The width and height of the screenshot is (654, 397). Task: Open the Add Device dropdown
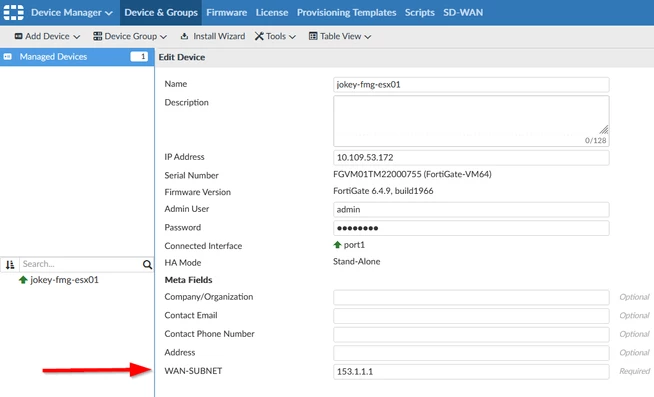[x=47, y=36]
